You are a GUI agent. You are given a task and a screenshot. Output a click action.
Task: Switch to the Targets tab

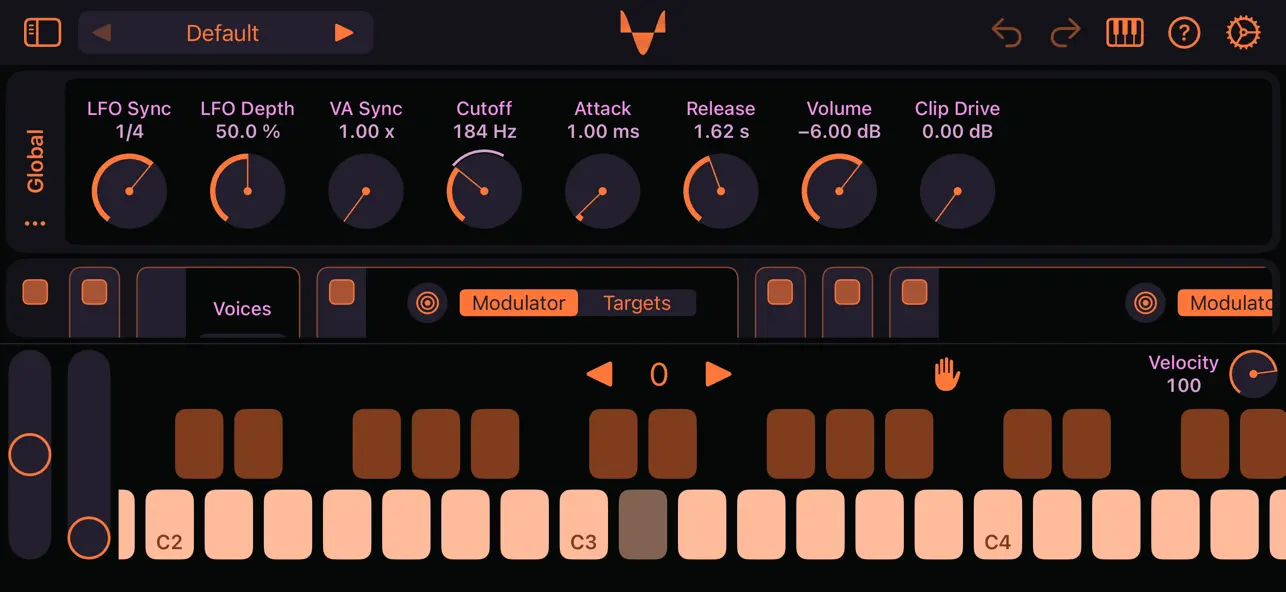point(637,303)
